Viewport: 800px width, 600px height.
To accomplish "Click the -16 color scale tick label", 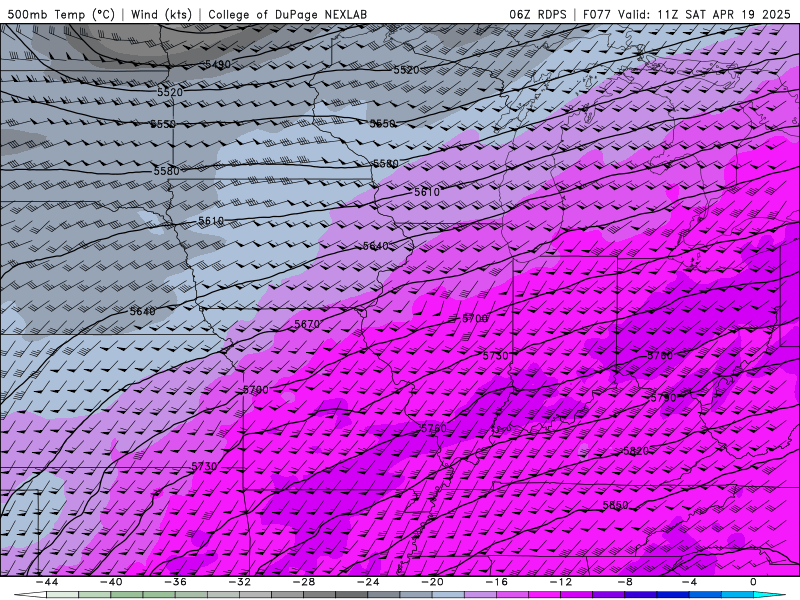I will pyautogui.click(x=496, y=582).
